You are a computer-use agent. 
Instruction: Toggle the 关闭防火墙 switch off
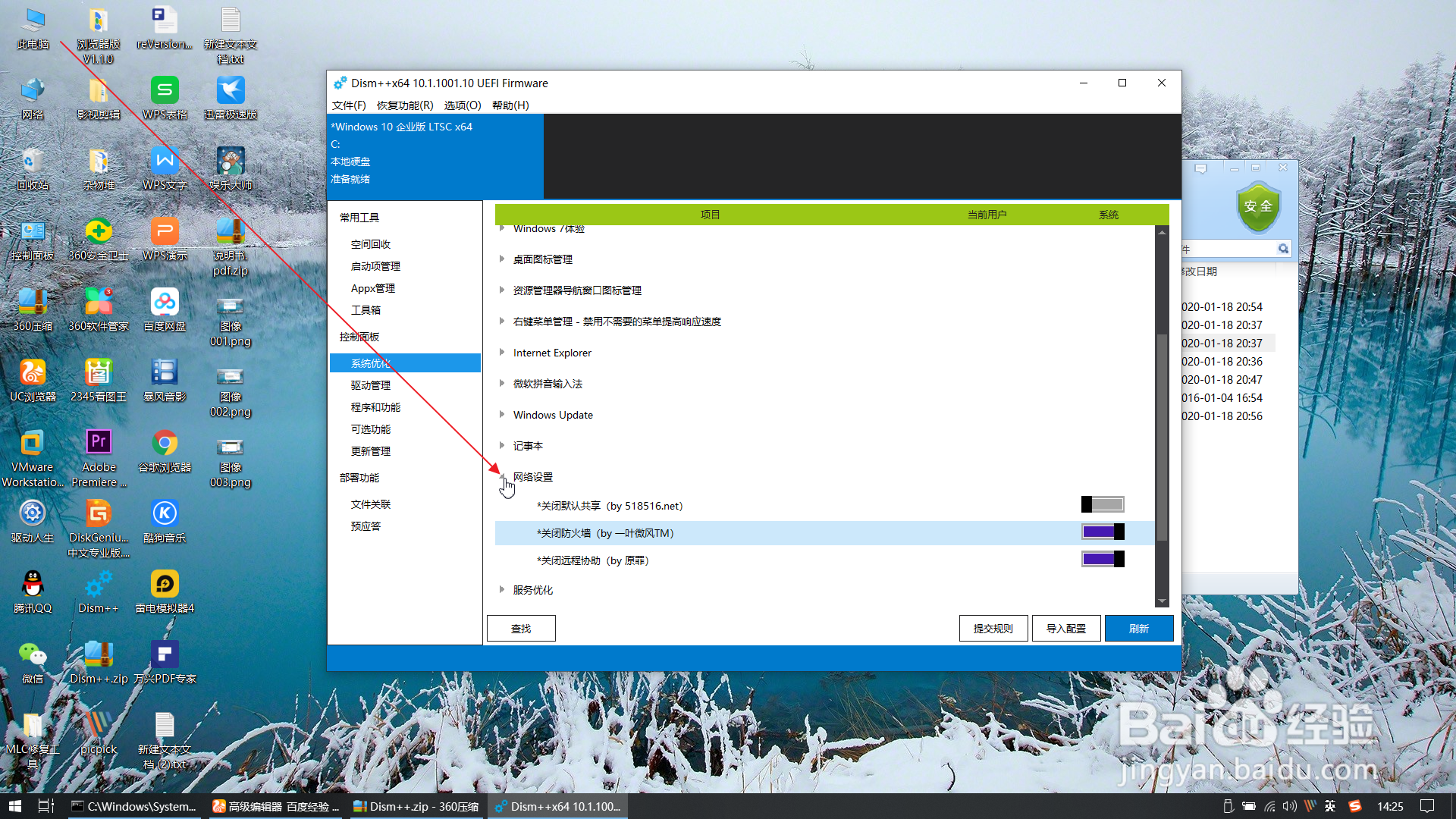(1103, 532)
